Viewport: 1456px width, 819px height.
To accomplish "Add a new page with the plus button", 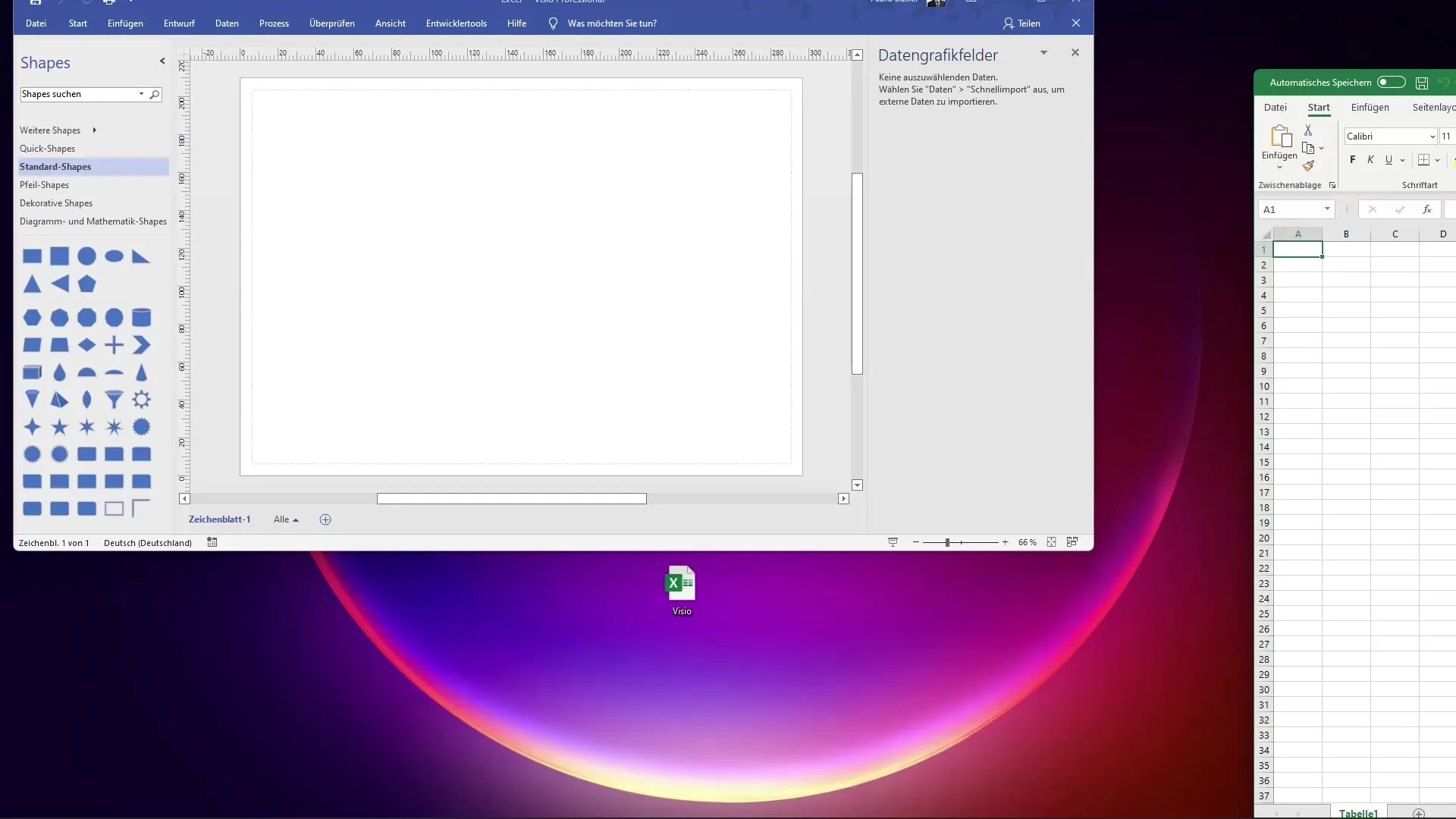I will (x=325, y=519).
